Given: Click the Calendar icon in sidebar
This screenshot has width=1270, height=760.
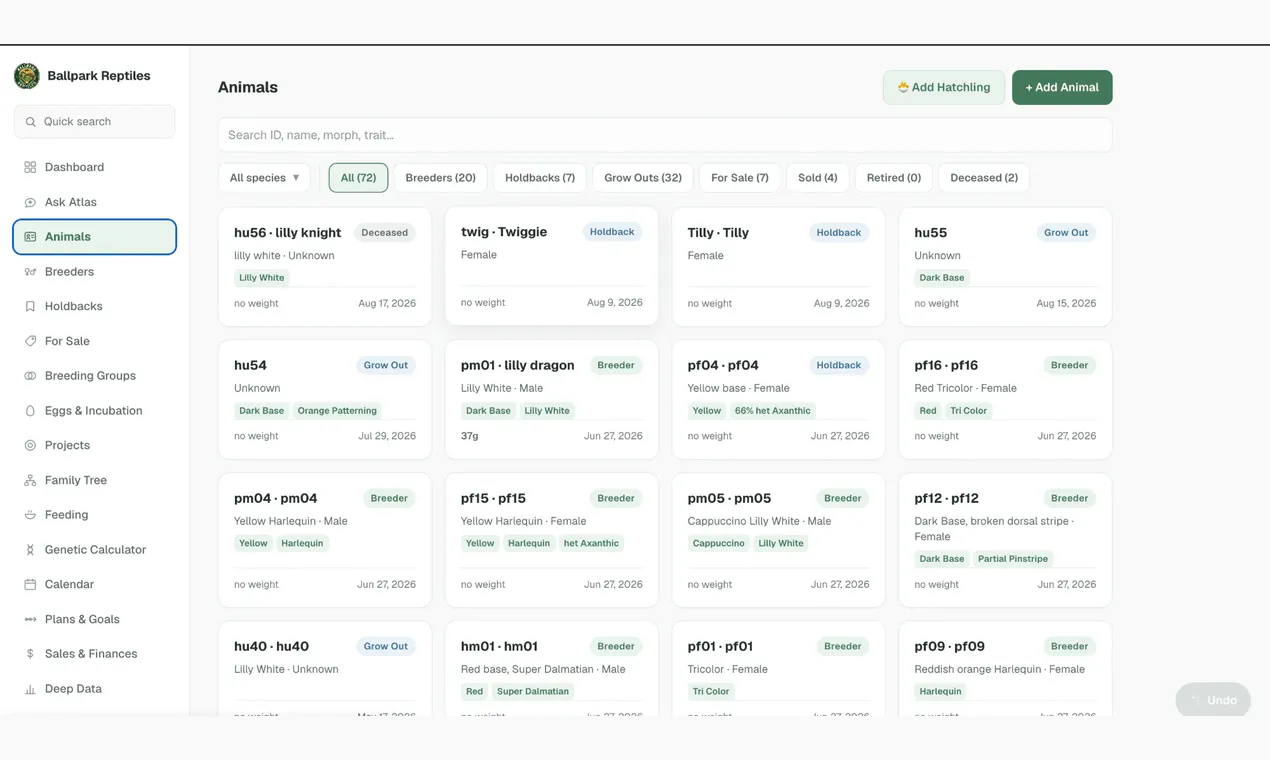Looking at the screenshot, I should point(30,584).
